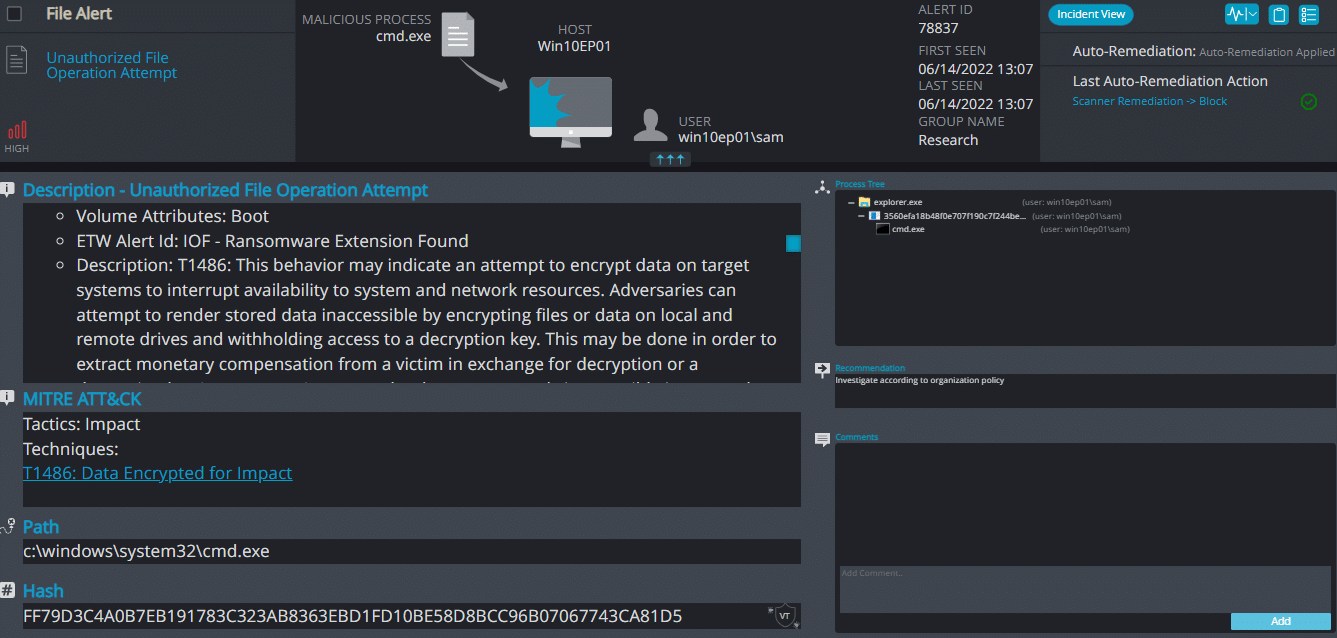The image size is (1337, 638).
Task: Open Scanner Remediation -> Block link
Action: point(1150,101)
